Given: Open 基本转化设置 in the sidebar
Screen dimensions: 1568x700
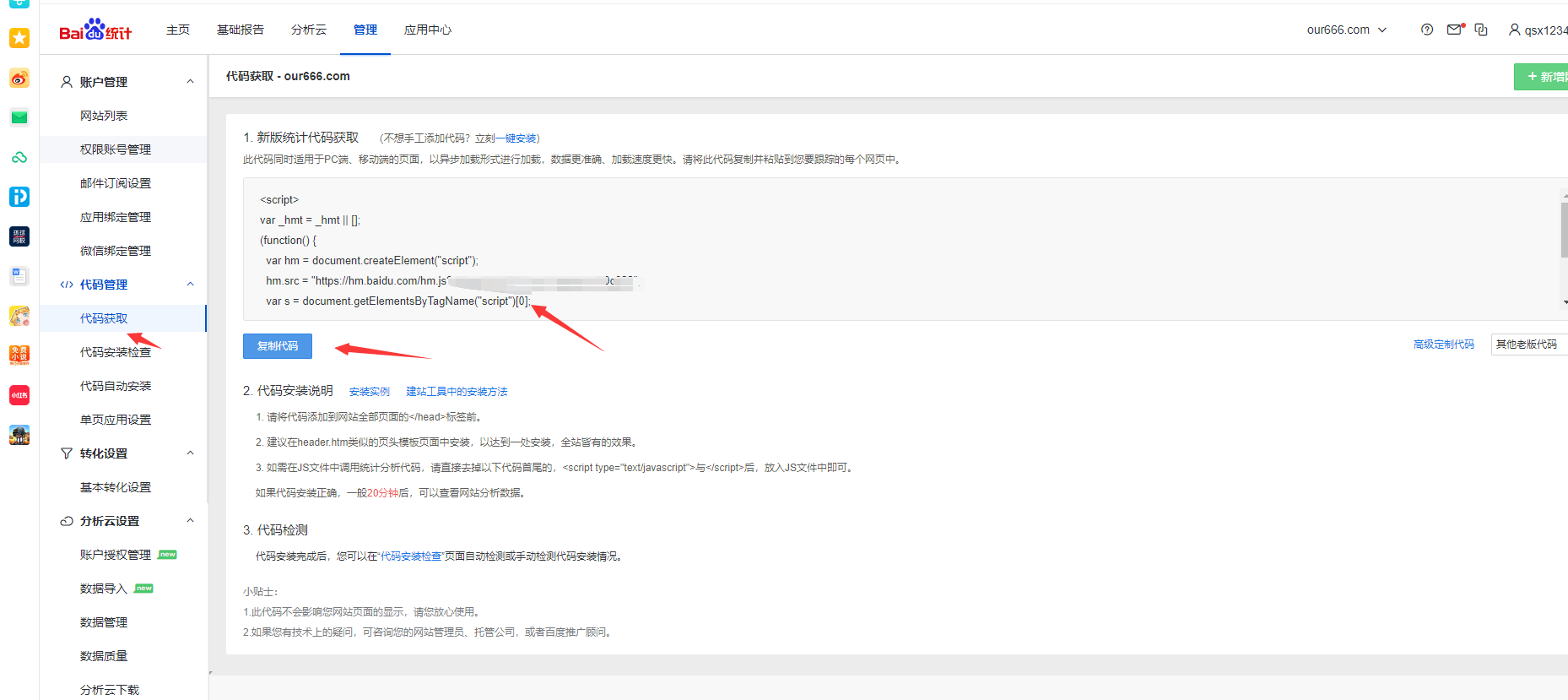Looking at the screenshot, I should click(116, 487).
